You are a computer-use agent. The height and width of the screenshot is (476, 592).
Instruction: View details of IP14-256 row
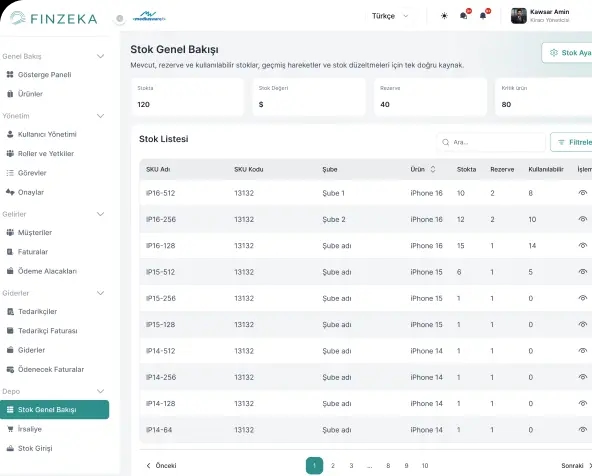click(x=583, y=377)
